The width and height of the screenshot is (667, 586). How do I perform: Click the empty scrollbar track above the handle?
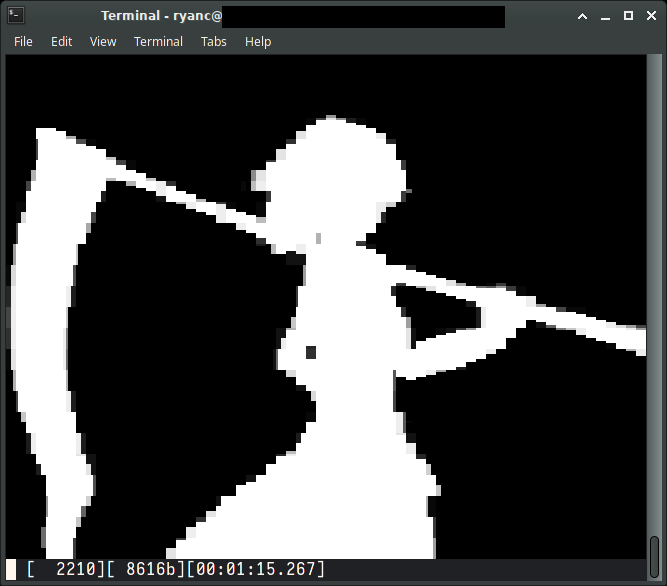coord(654,300)
